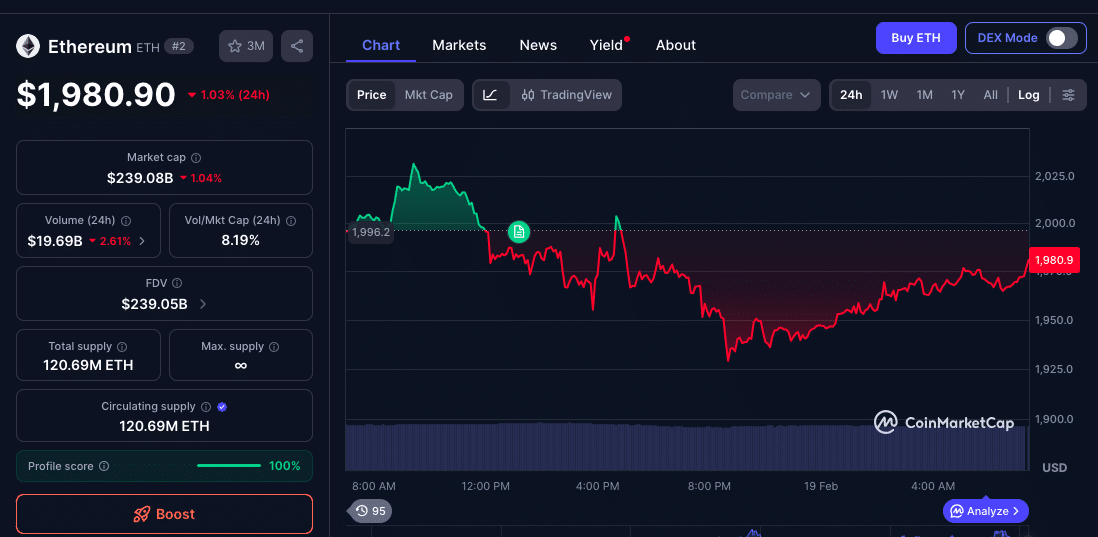
Task: Open the News tab
Action: pos(538,45)
